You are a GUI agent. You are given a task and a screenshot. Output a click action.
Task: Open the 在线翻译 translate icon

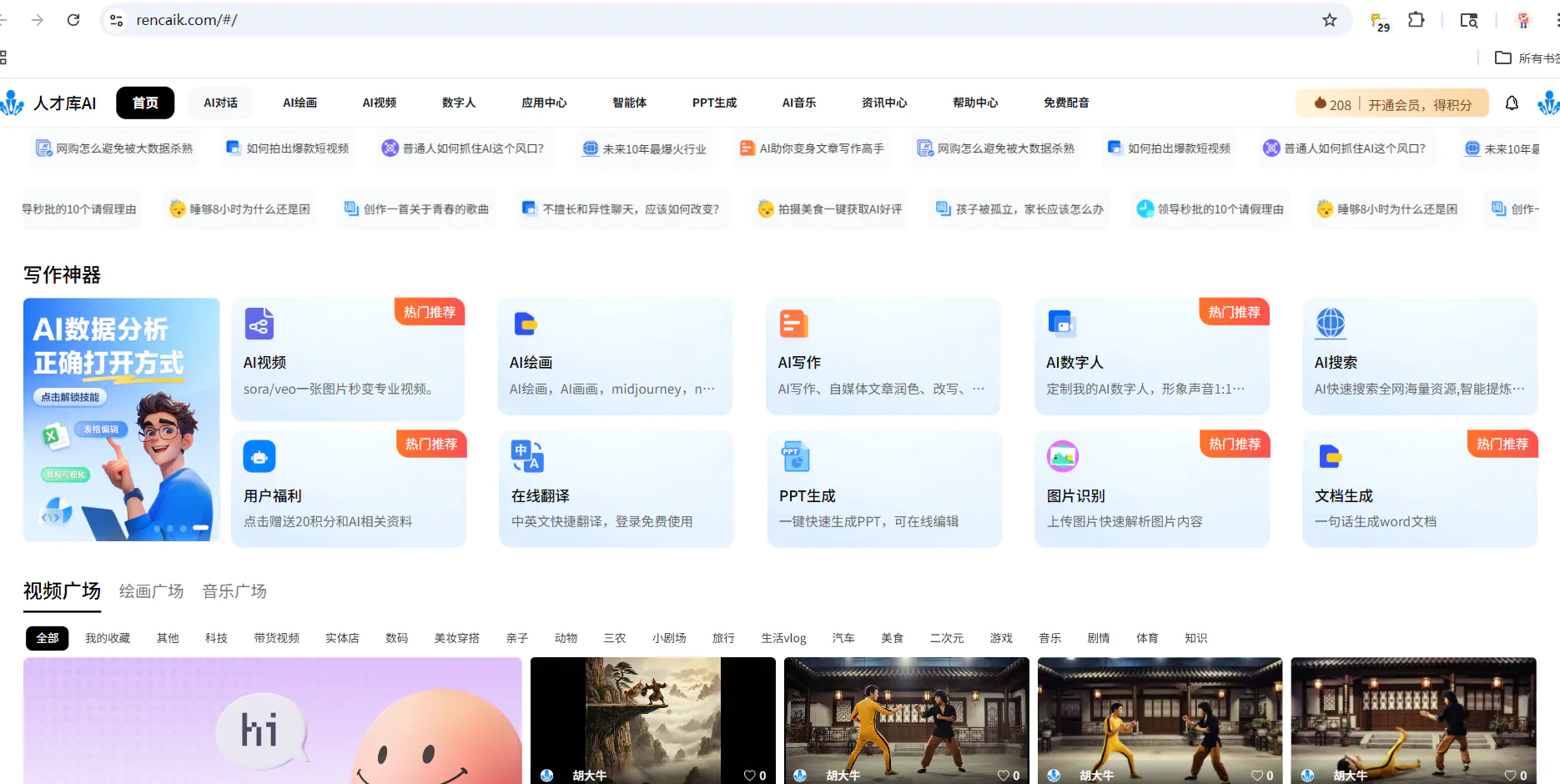[x=527, y=455]
